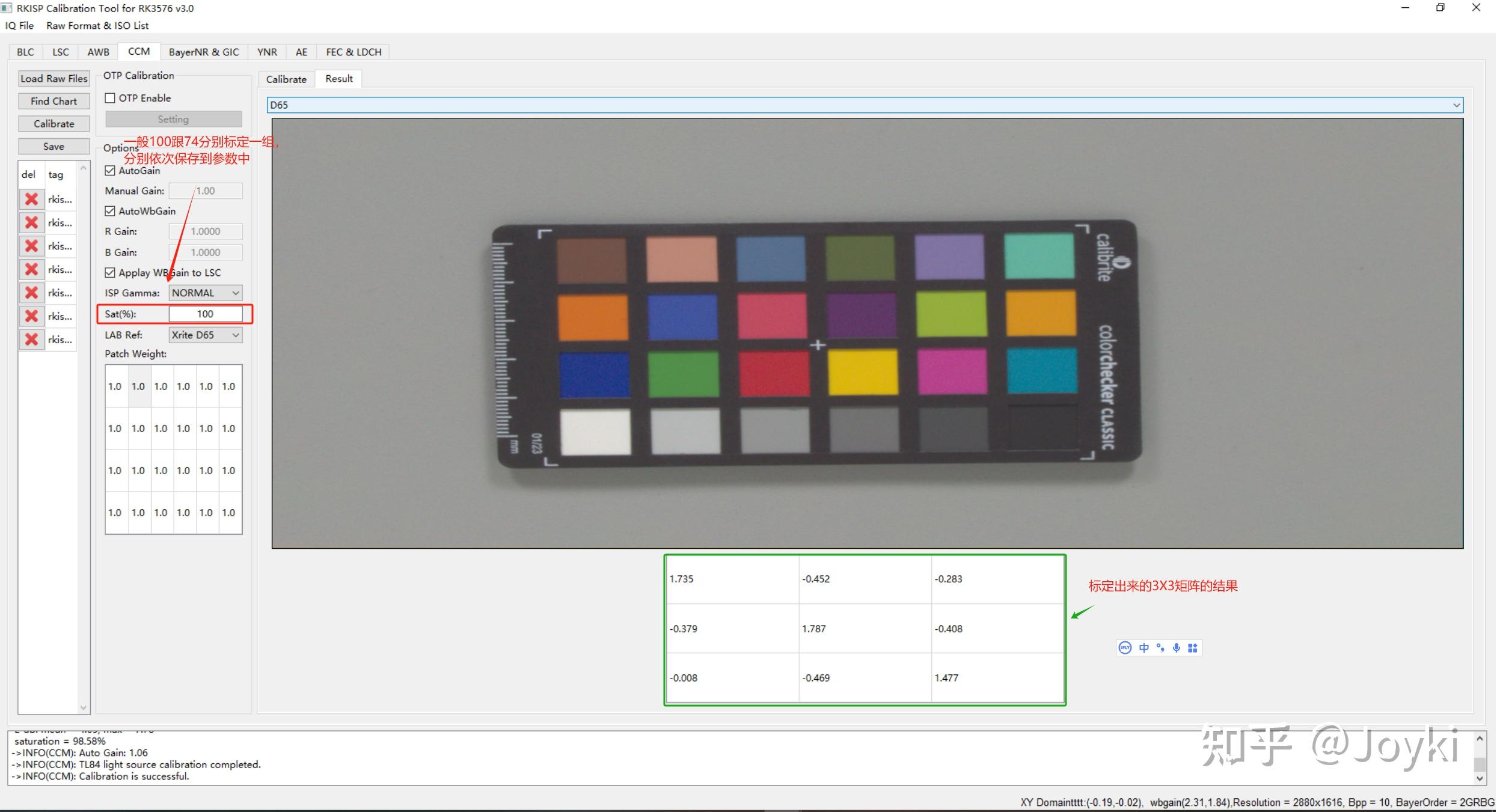Delete the first raw file with red X
This screenshot has width=1497, height=812.
32,199
